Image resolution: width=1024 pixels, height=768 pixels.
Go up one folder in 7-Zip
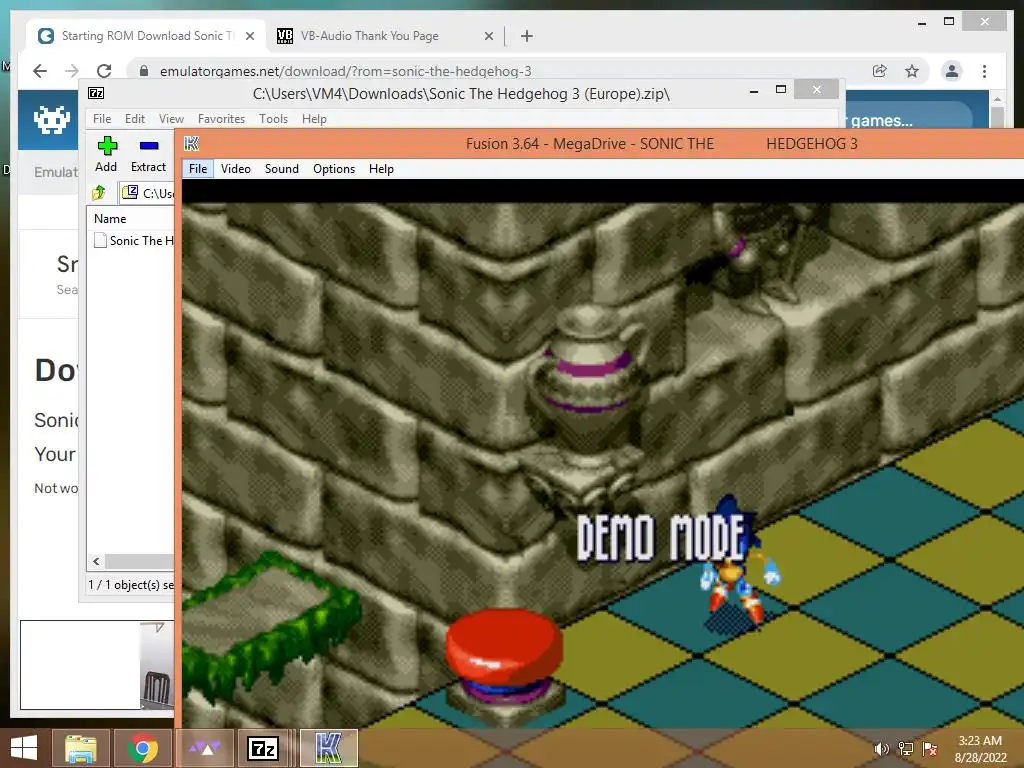click(99, 193)
